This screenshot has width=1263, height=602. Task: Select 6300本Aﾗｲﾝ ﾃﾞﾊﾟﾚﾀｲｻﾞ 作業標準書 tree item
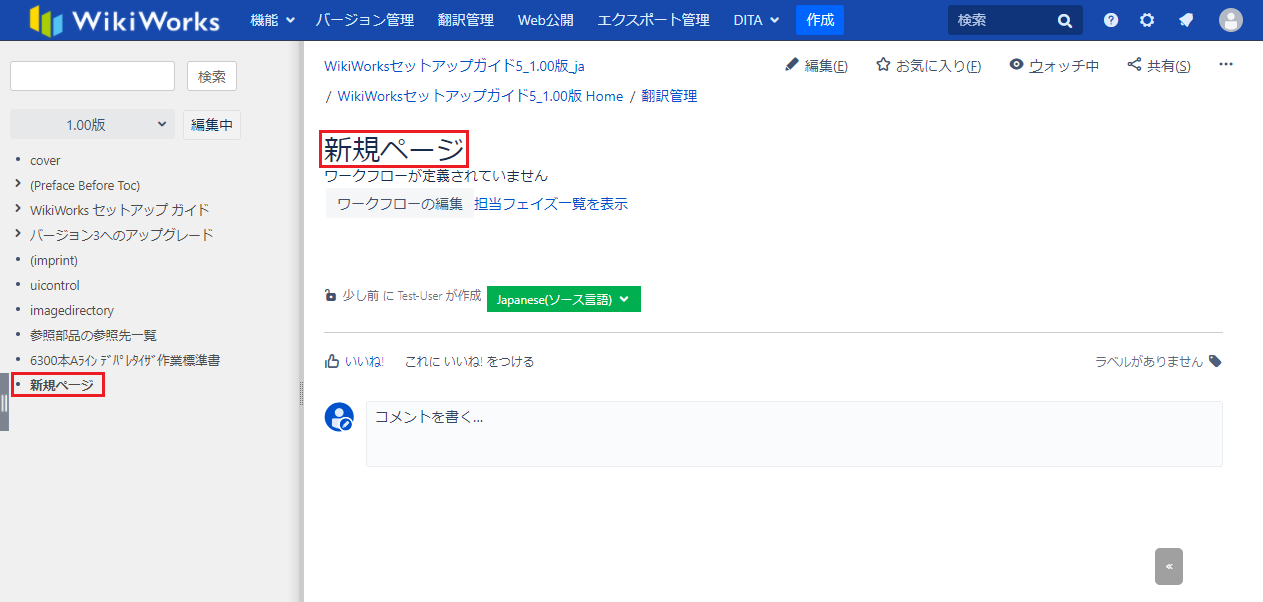coord(125,360)
